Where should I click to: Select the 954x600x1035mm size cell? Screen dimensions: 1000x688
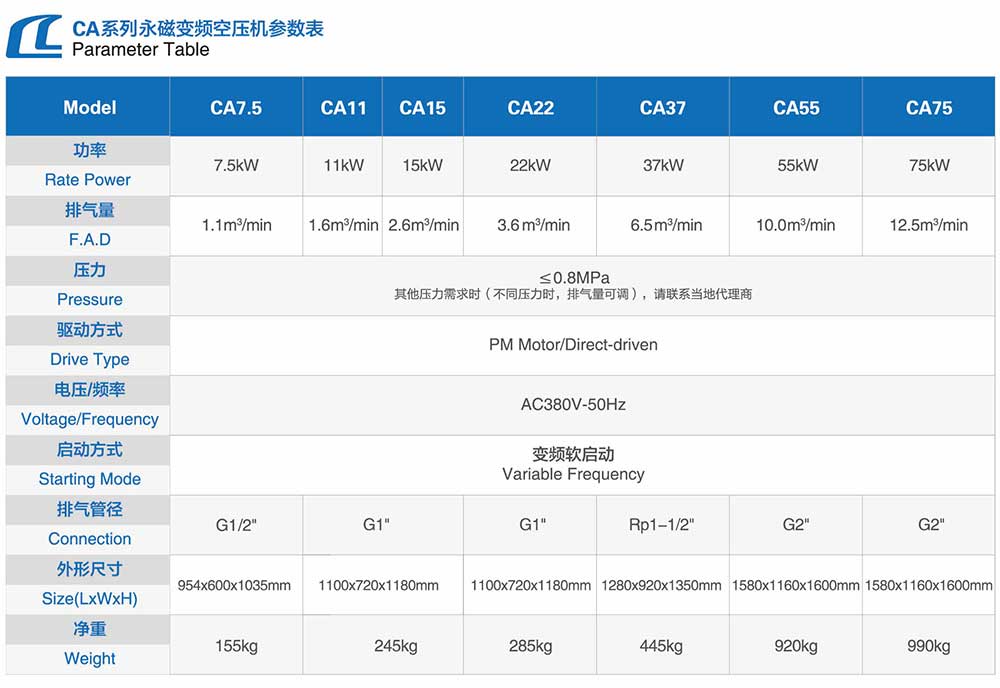coord(234,585)
